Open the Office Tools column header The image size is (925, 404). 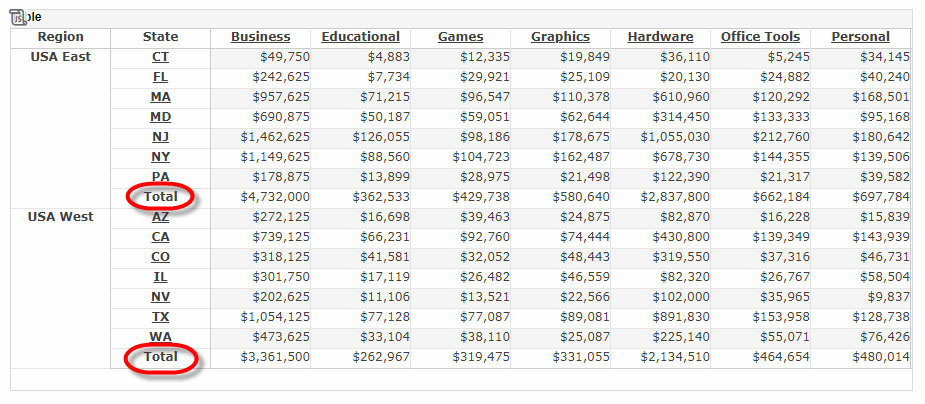click(x=760, y=37)
